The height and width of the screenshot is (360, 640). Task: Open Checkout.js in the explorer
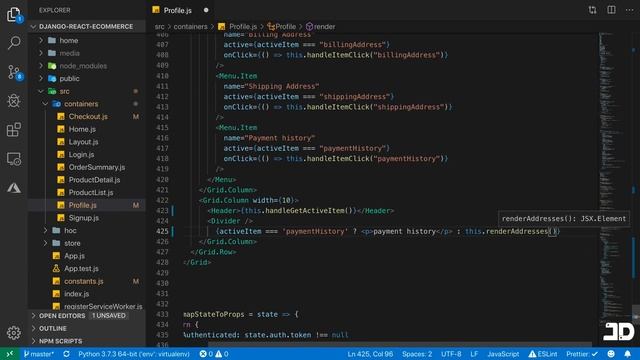point(88,116)
